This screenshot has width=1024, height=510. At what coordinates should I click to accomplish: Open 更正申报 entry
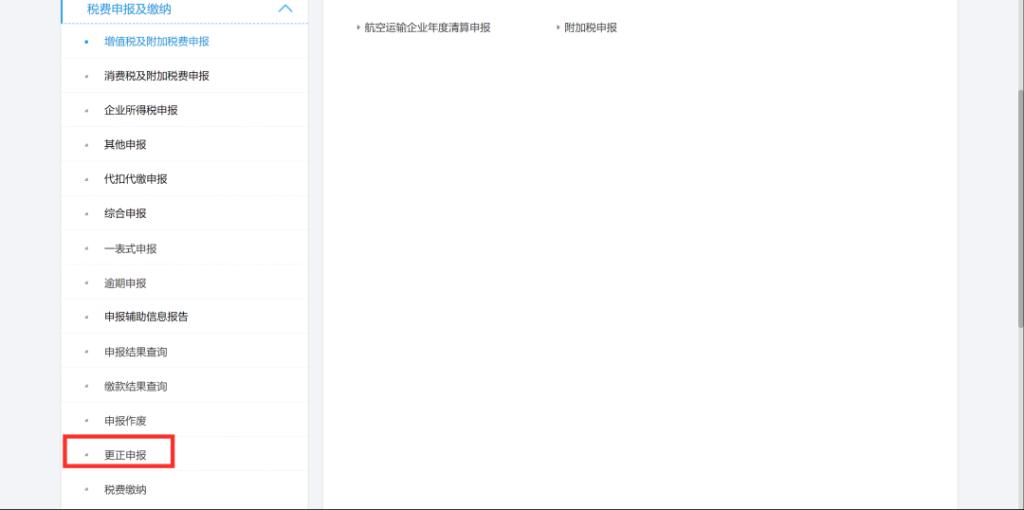pos(125,455)
